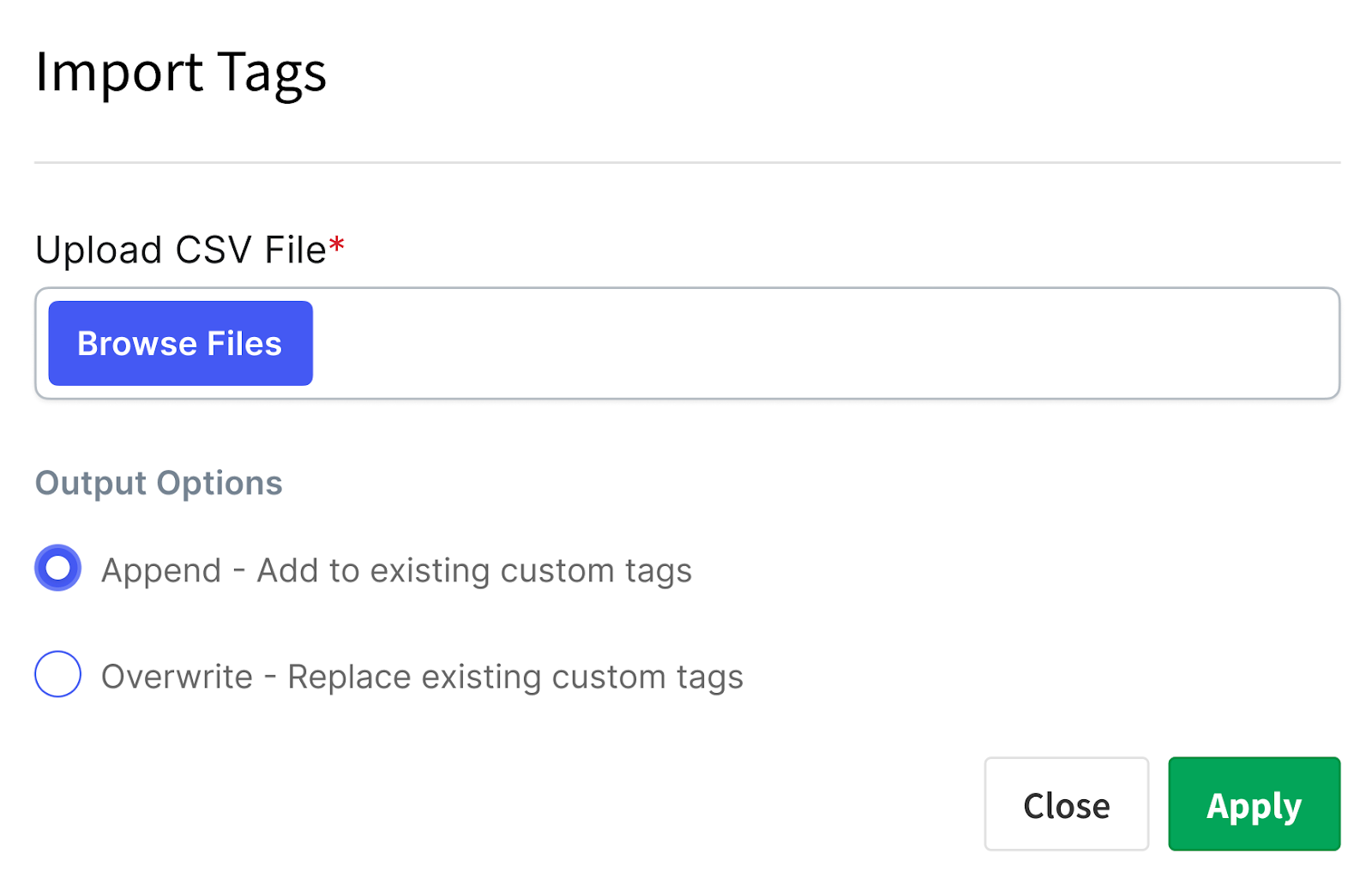The width and height of the screenshot is (1372, 885).
Task: Click the word 'Append' in first option
Action: coord(161,571)
